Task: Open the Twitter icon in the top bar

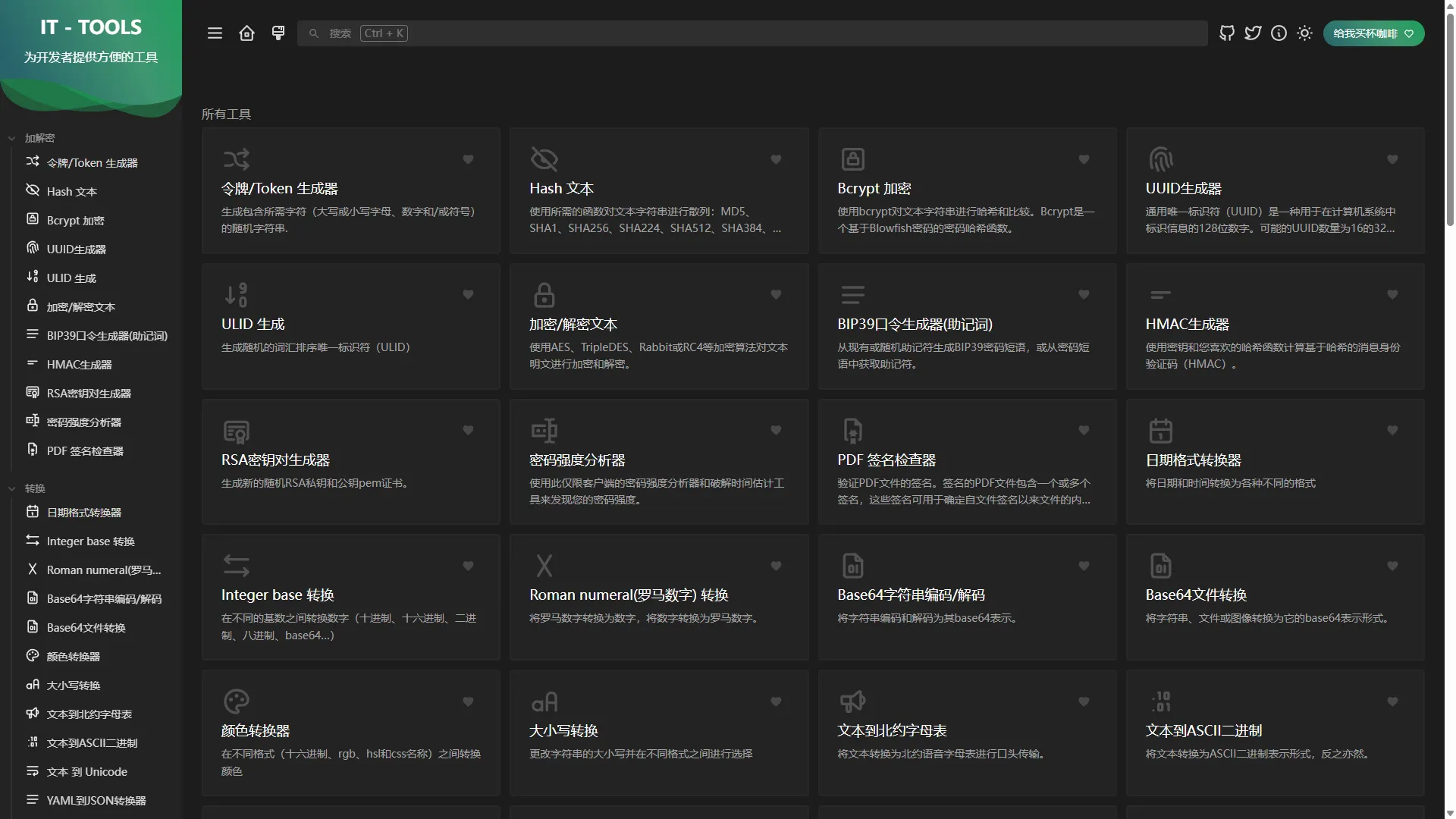Action: tap(1253, 33)
